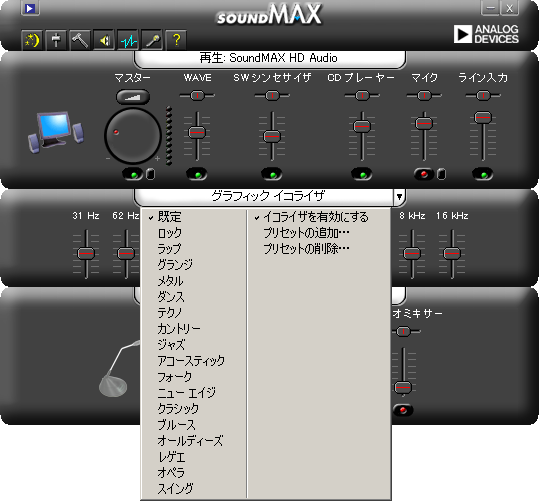Click the 62 Hz equalizer slider
539x501 pixels.
pyautogui.click(x=126, y=253)
